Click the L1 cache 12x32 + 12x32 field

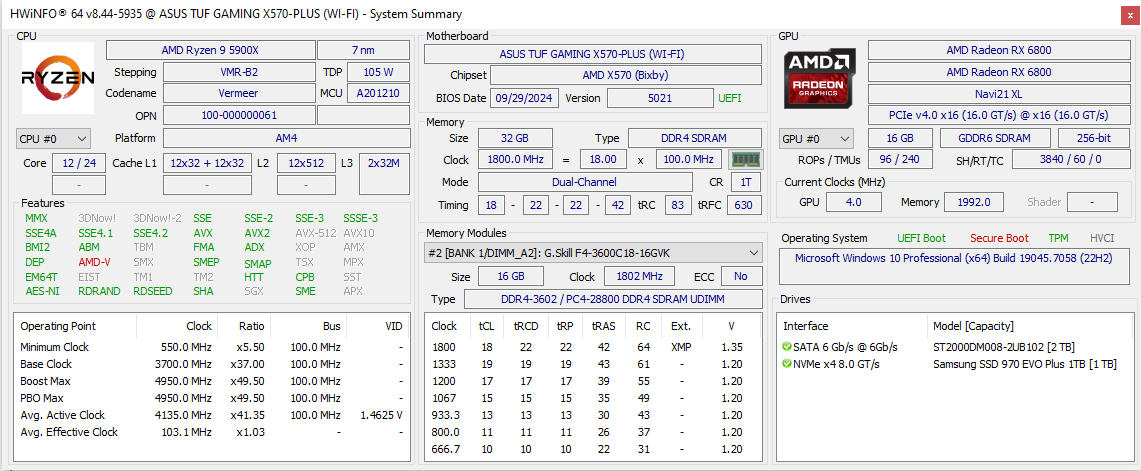207,163
